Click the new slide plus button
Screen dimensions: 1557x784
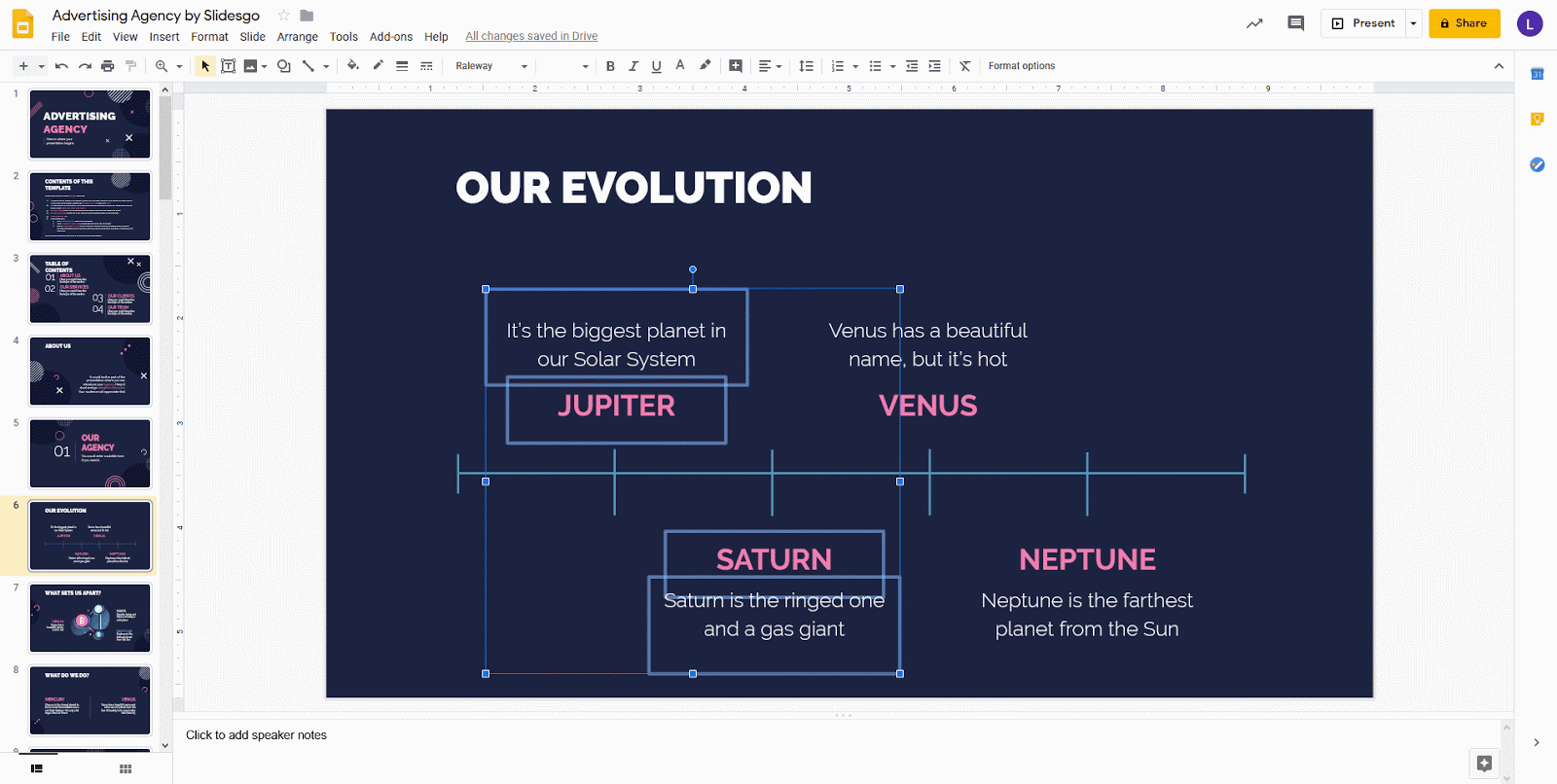(x=23, y=66)
